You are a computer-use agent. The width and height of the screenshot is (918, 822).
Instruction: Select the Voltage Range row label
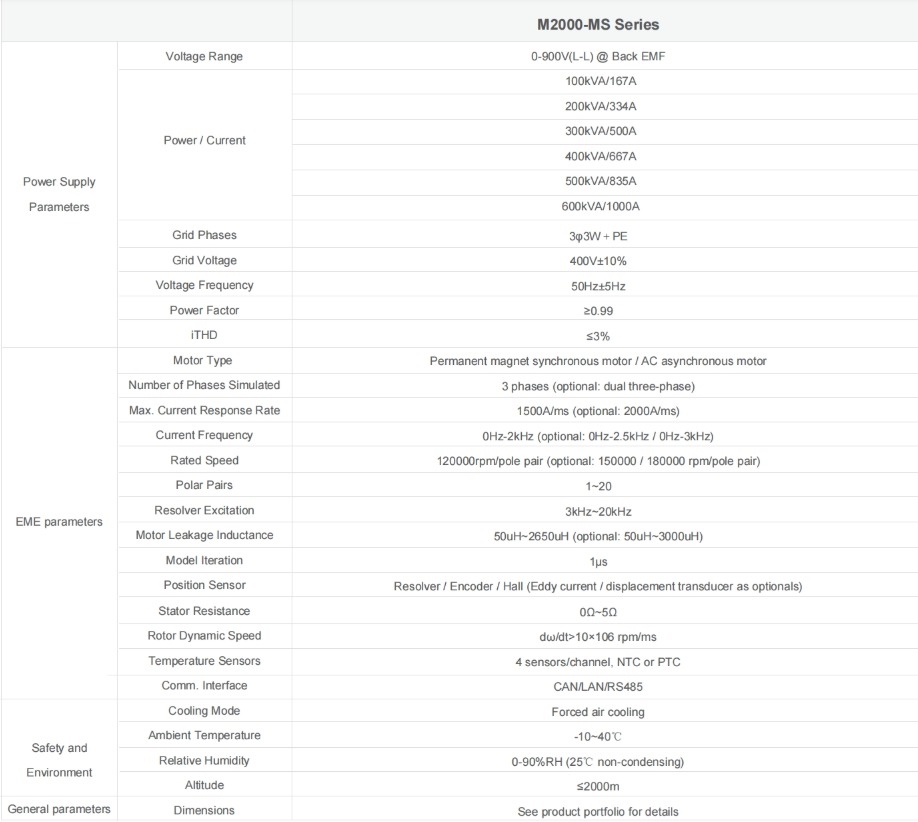click(x=204, y=56)
